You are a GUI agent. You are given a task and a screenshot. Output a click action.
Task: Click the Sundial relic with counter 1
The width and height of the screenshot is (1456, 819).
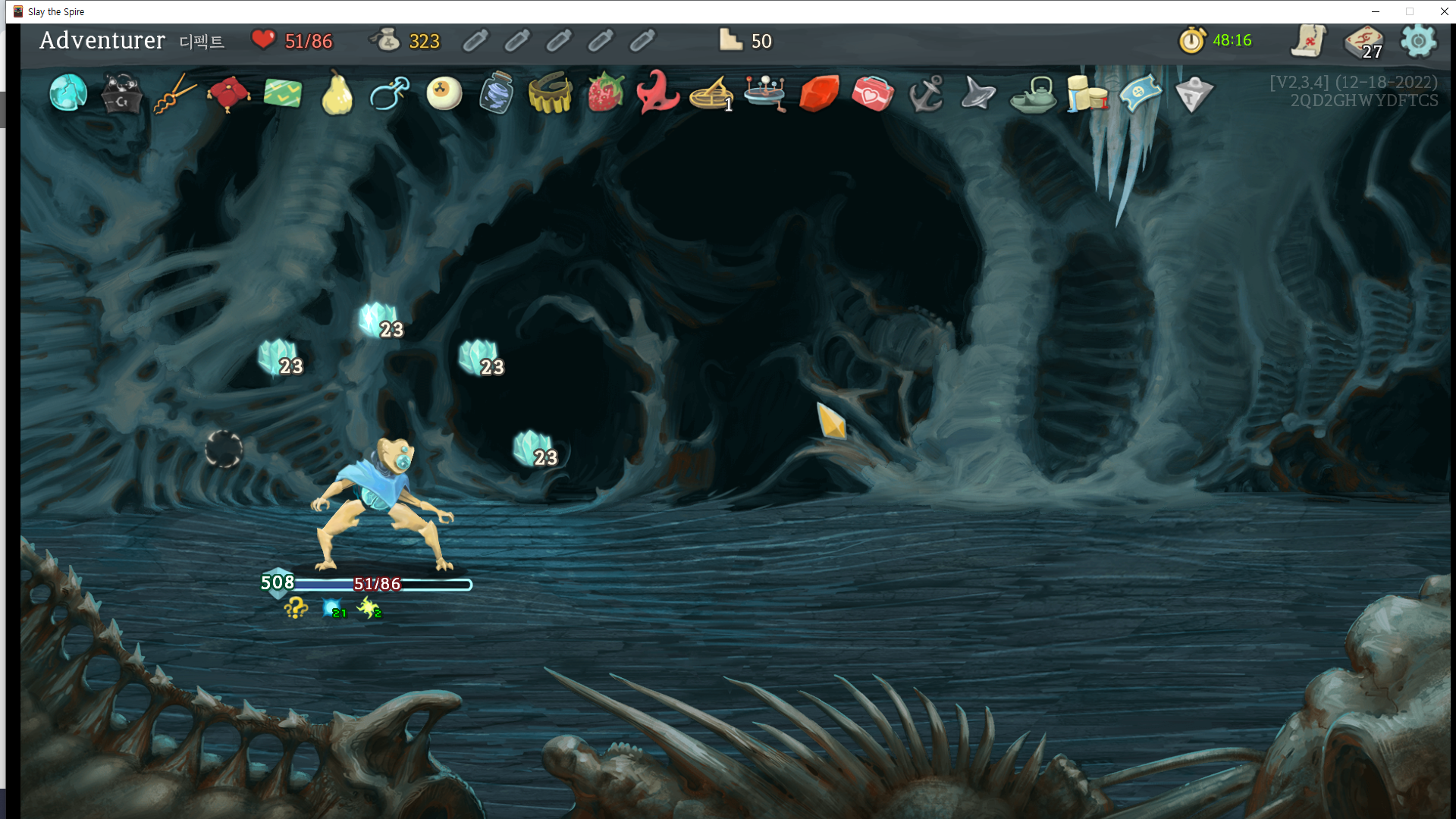tap(711, 94)
